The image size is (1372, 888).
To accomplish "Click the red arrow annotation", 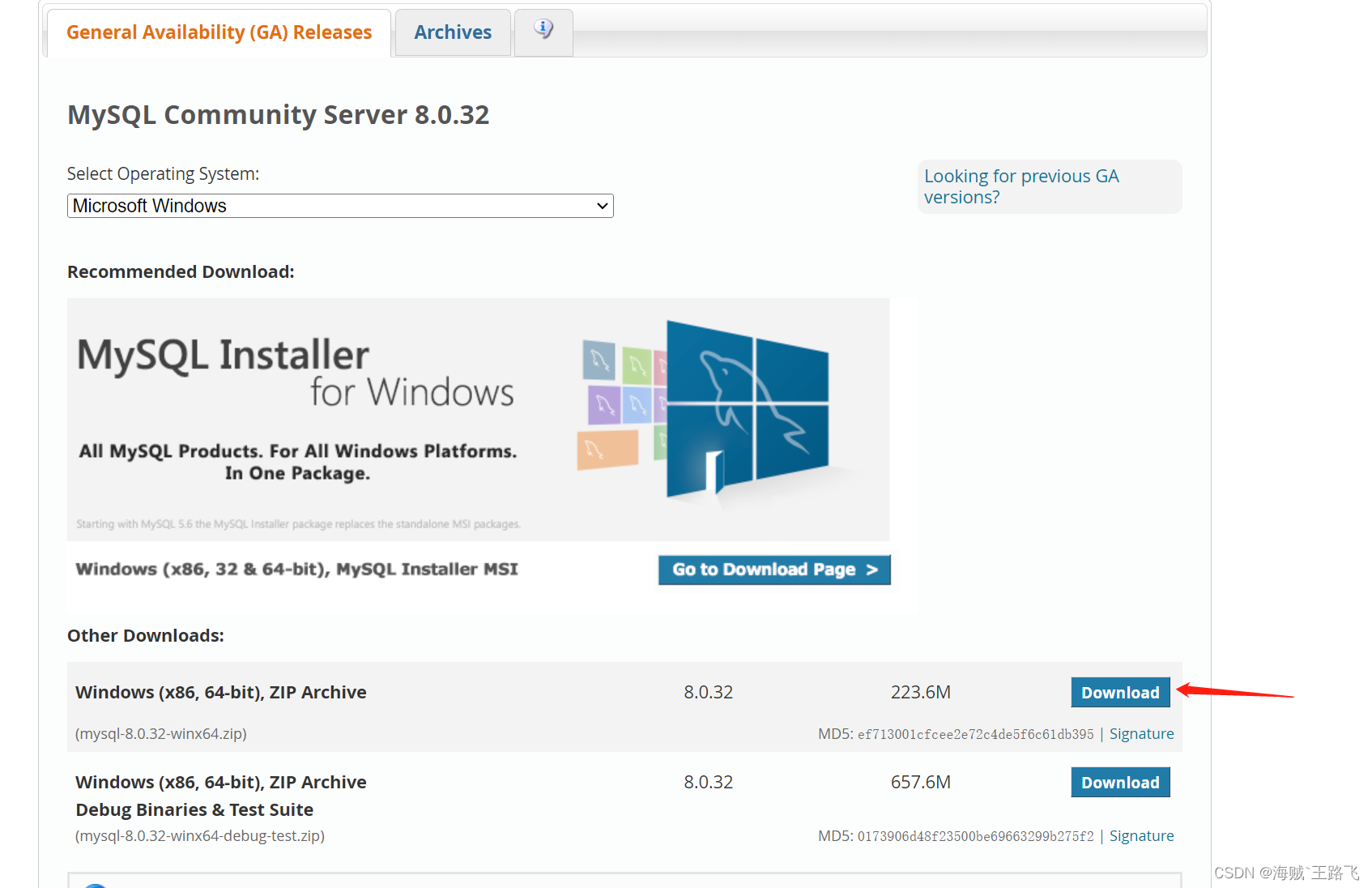I will point(1234,692).
